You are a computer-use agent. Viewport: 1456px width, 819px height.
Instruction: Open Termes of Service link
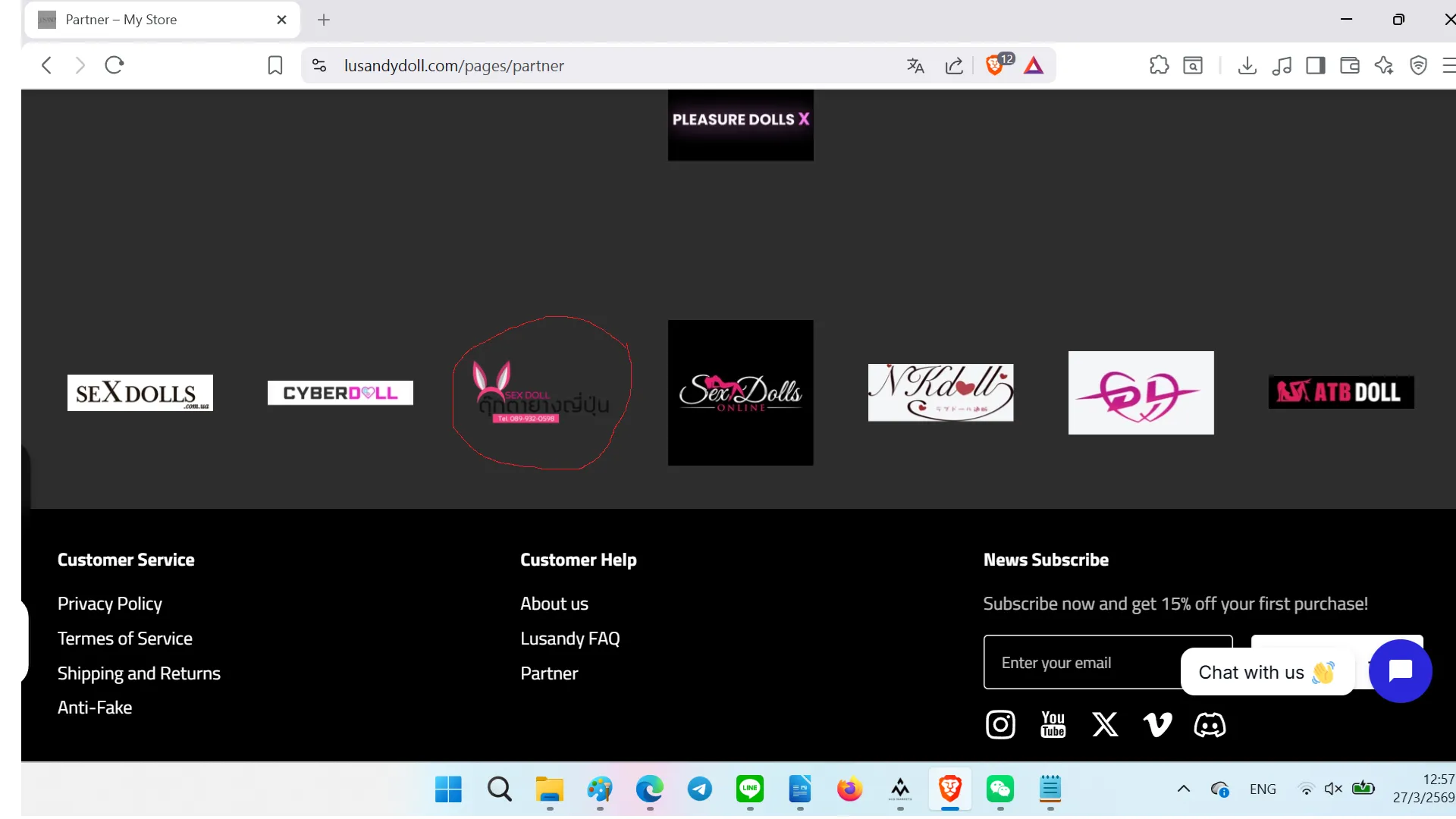(x=125, y=639)
